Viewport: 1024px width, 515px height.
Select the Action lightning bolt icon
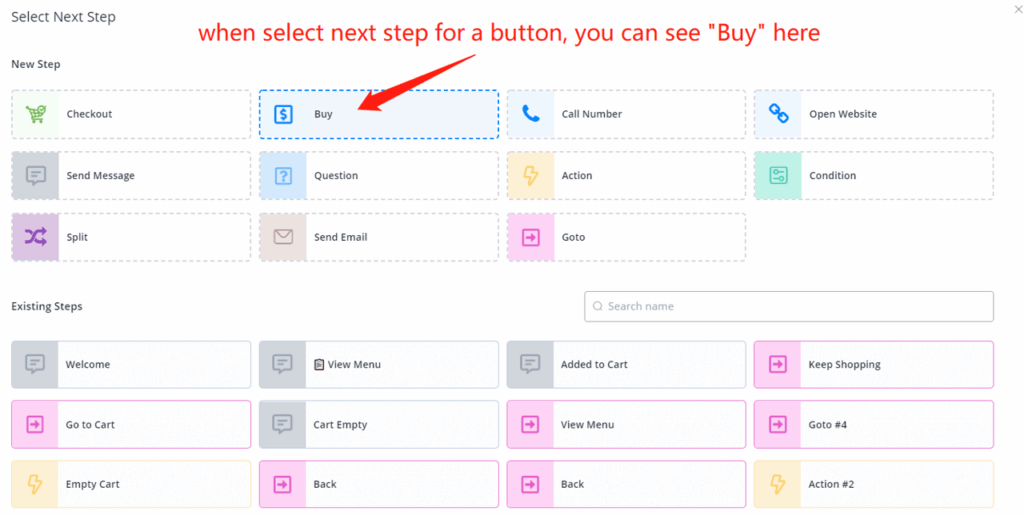[531, 176]
